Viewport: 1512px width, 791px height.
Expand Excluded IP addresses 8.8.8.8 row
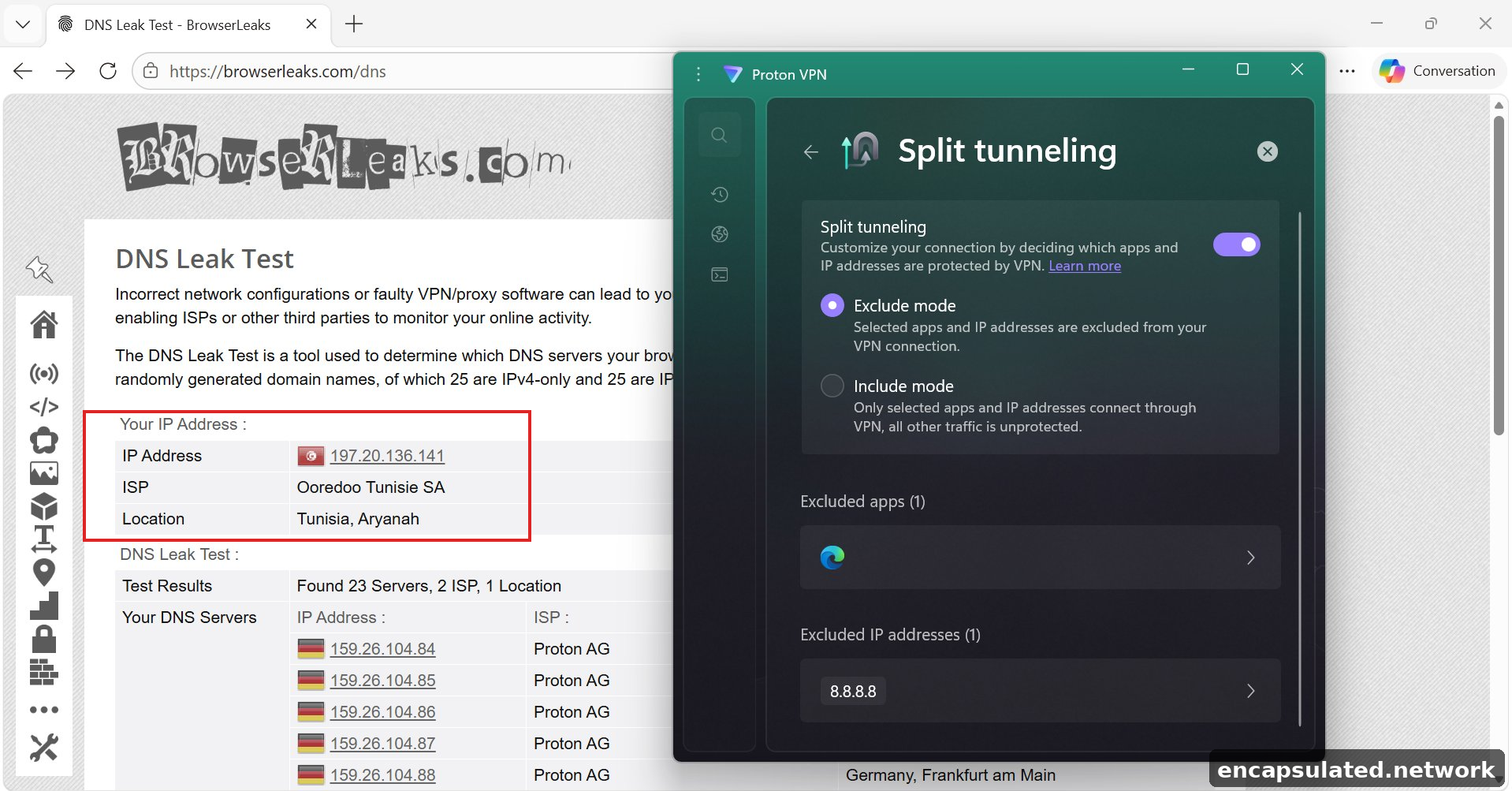point(1040,691)
